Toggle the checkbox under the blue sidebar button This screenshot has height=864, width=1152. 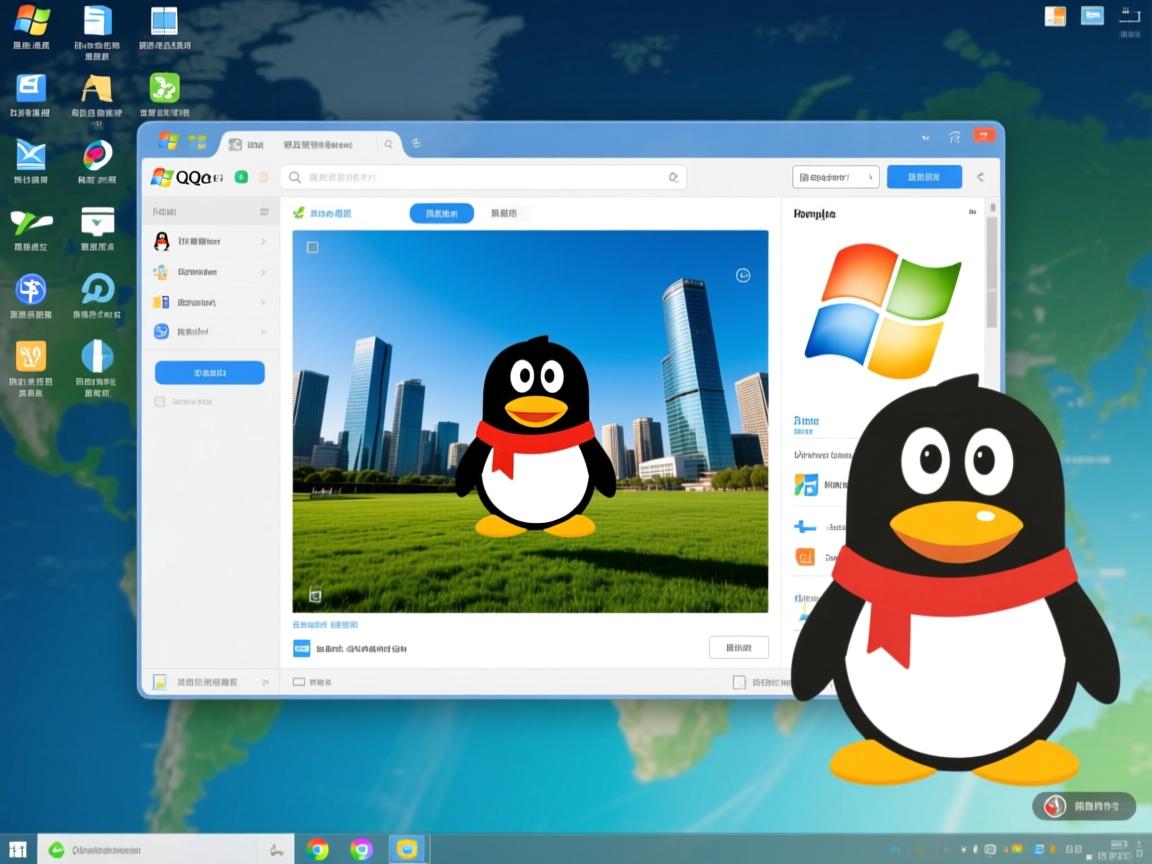tap(160, 401)
